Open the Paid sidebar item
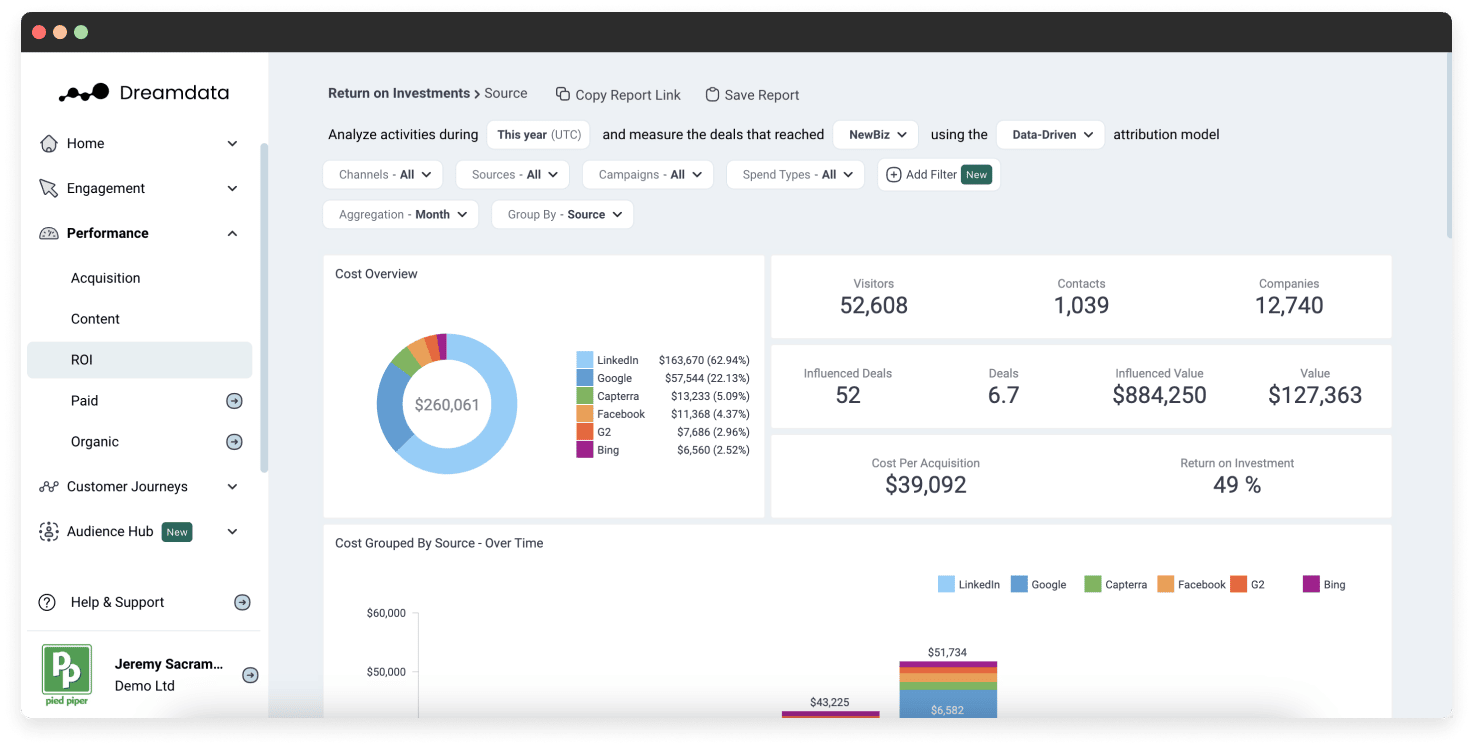 click(x=140, y=401)
